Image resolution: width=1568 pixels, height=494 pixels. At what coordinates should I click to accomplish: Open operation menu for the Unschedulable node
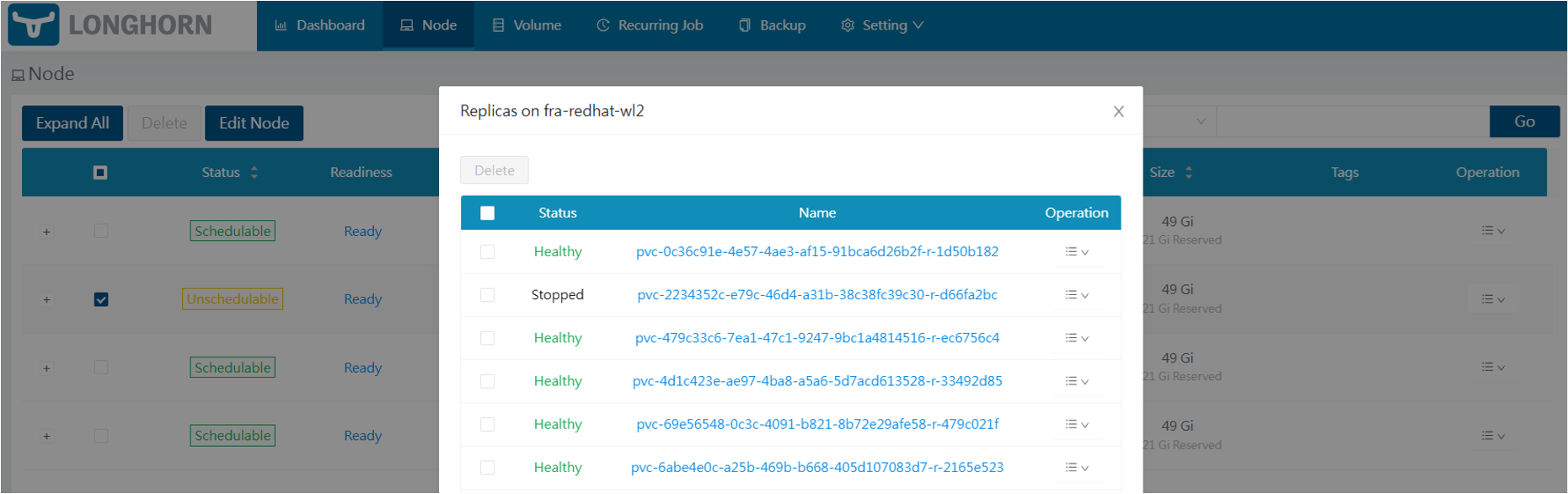click(1492, 299)
